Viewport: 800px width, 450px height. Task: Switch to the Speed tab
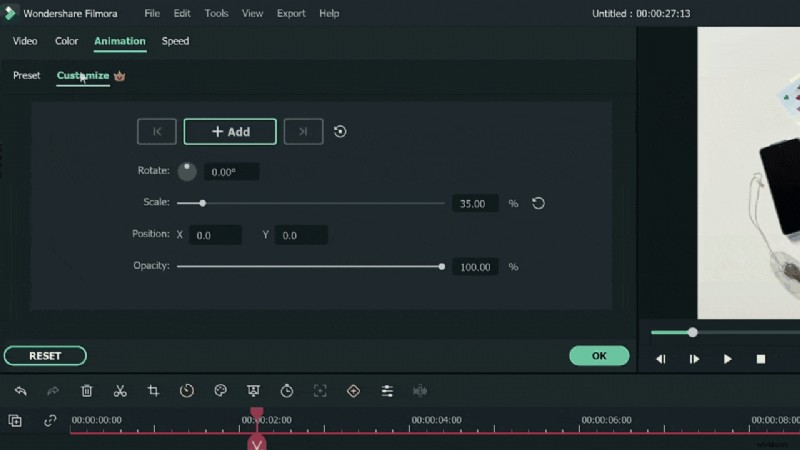(175, 41)
